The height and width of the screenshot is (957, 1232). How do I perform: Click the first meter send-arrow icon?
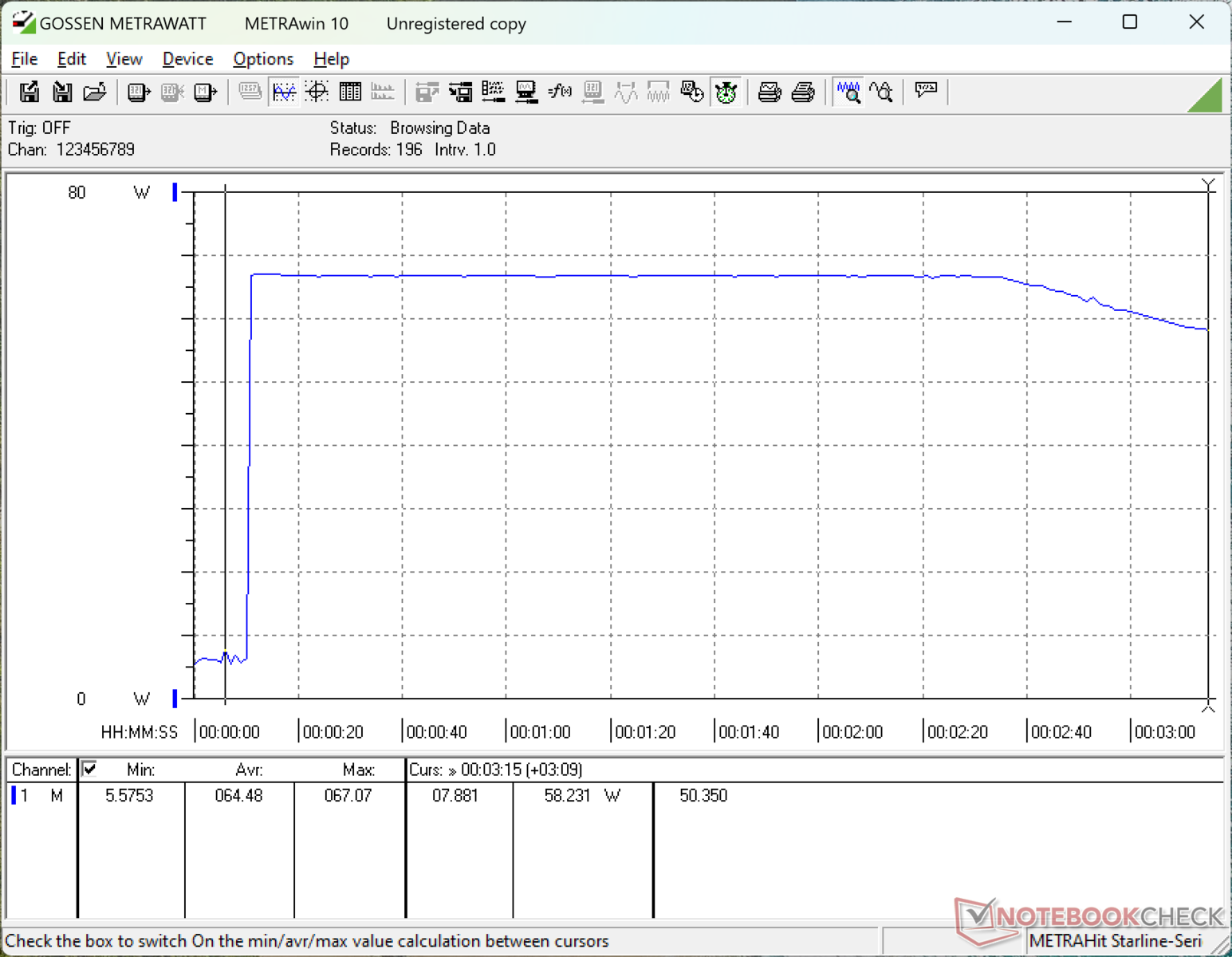(139, 93)
